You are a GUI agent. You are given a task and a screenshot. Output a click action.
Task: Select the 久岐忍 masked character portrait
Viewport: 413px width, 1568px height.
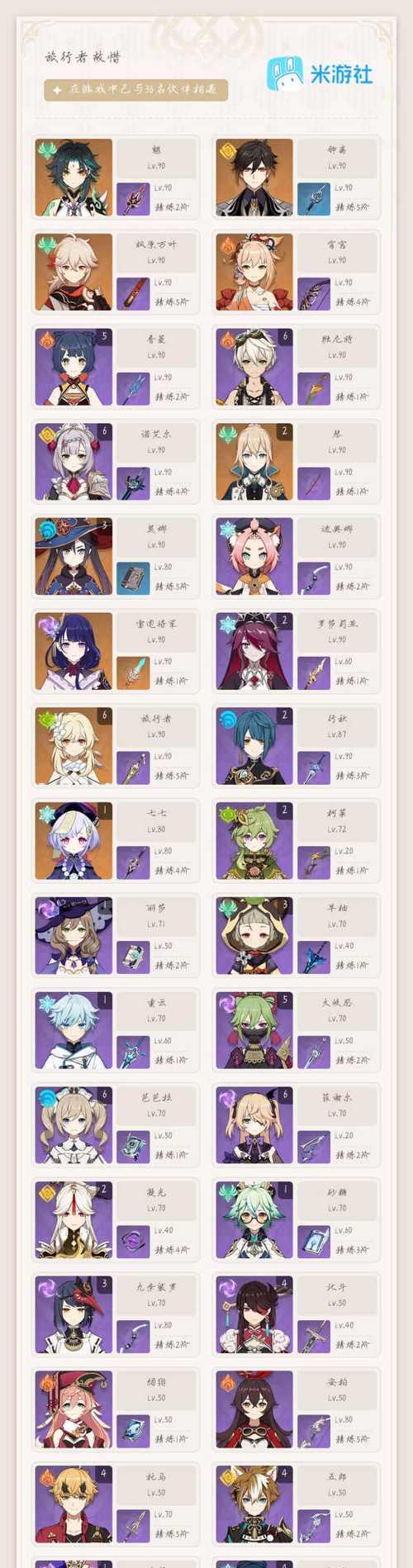pyautogui.click(x=254, y=1030)
